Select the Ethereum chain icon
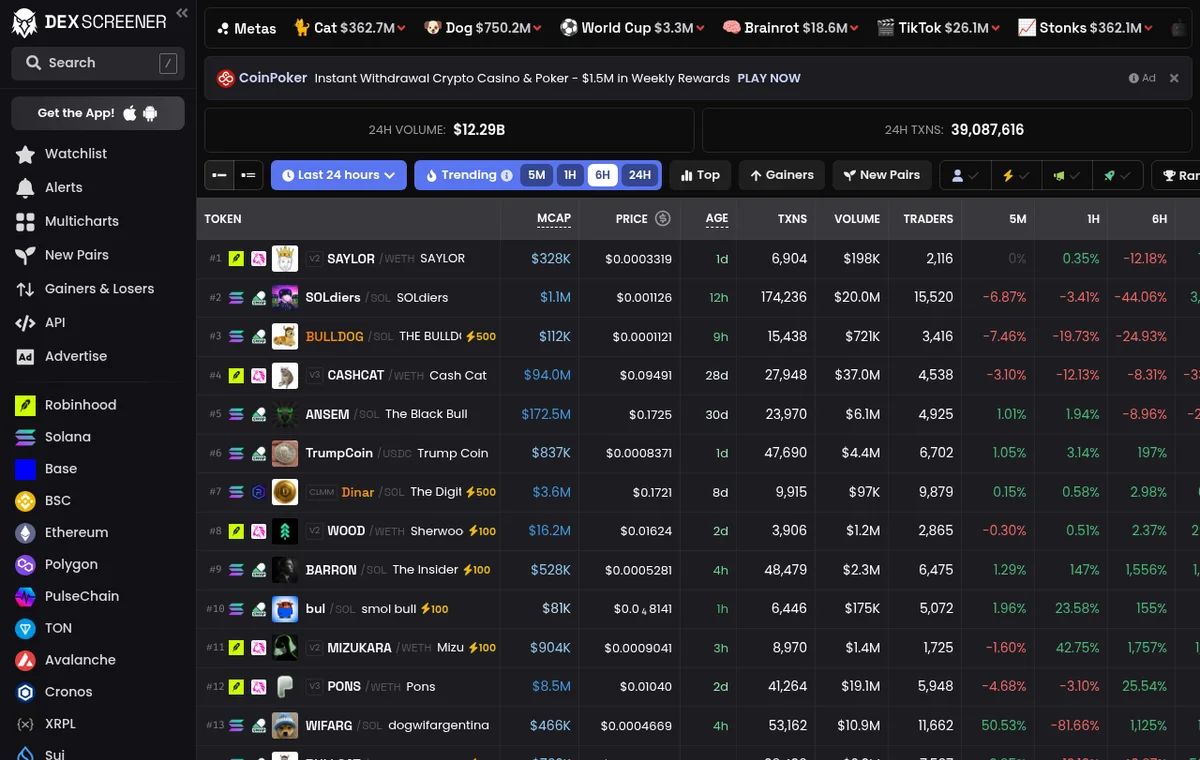This screenshot has width=1200, height=760. coord(26,533)
